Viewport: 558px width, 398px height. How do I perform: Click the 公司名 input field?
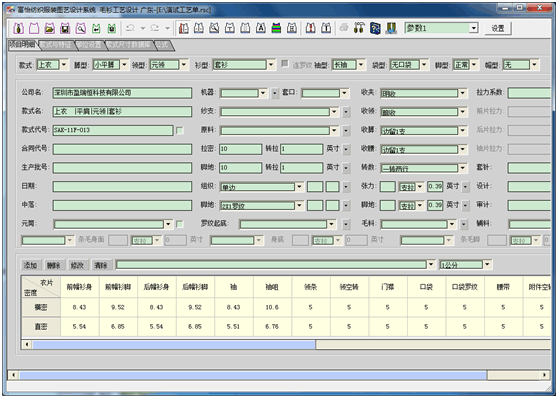click(x=122, y=93)
